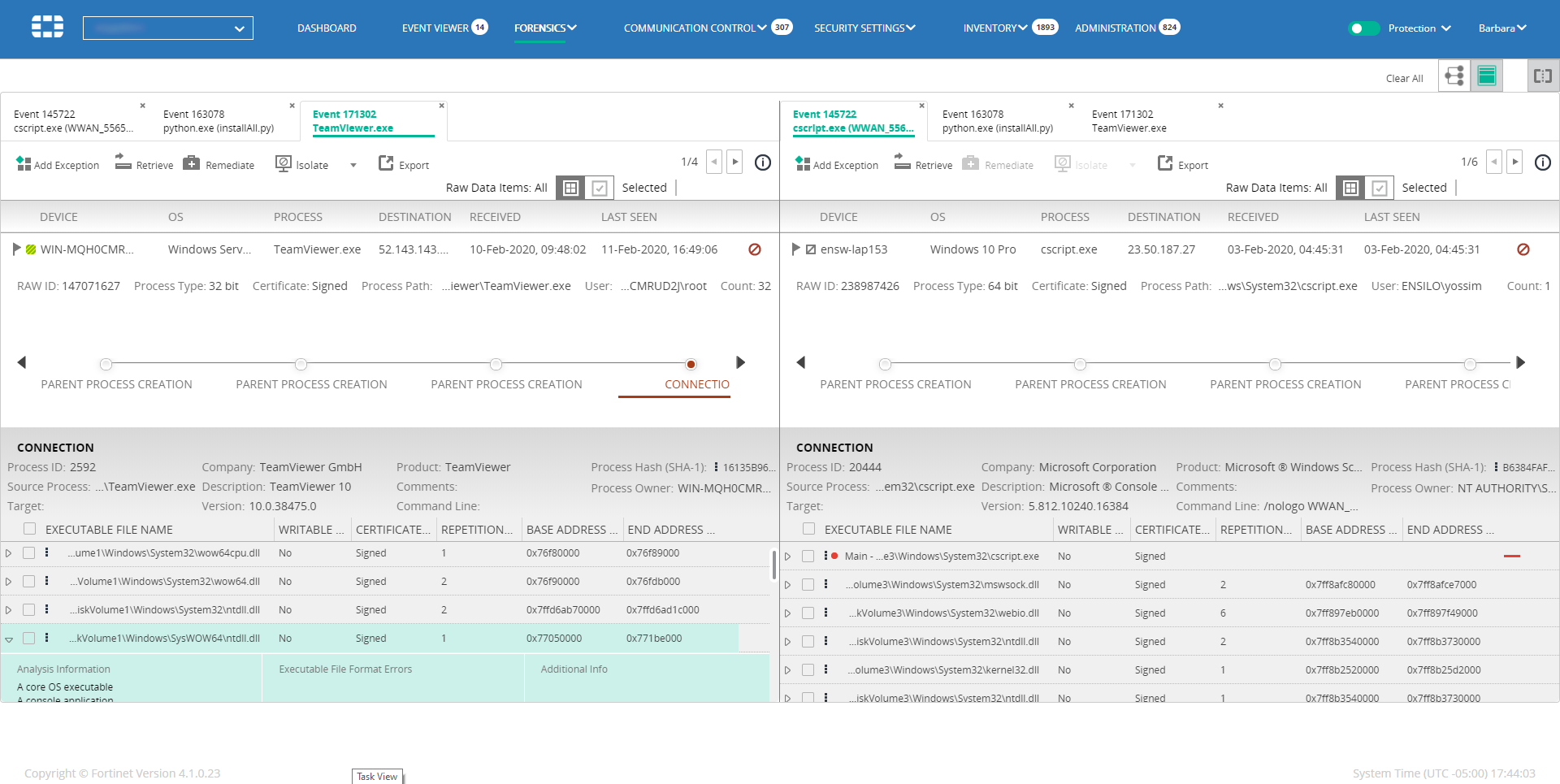This screenshot has width=1560, height=784.
Task: Click Remediate in the left pane
Action: tap(219, 164)
